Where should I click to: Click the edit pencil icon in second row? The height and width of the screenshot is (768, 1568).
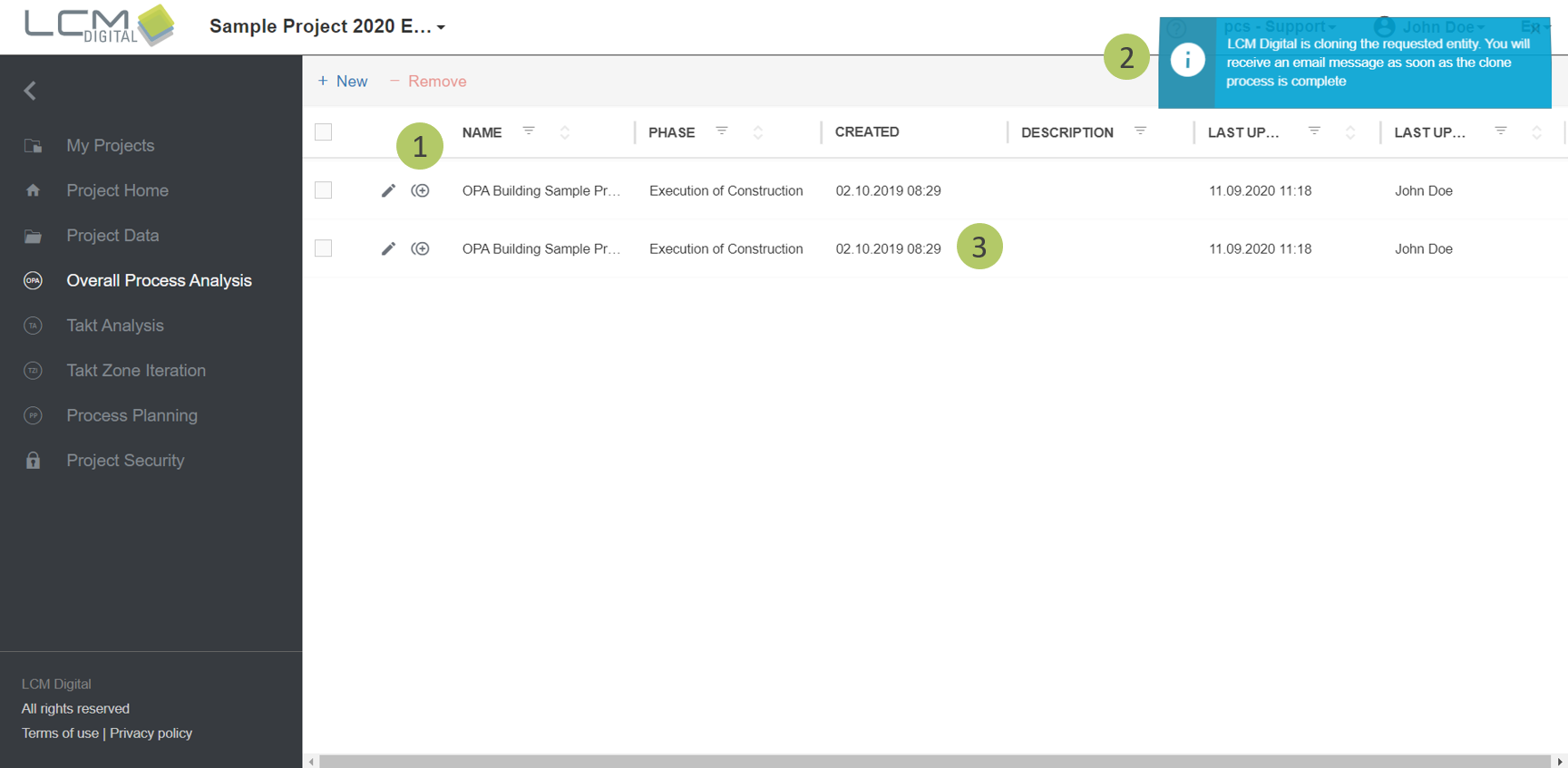pyautogui.click(x=388, y=248)
